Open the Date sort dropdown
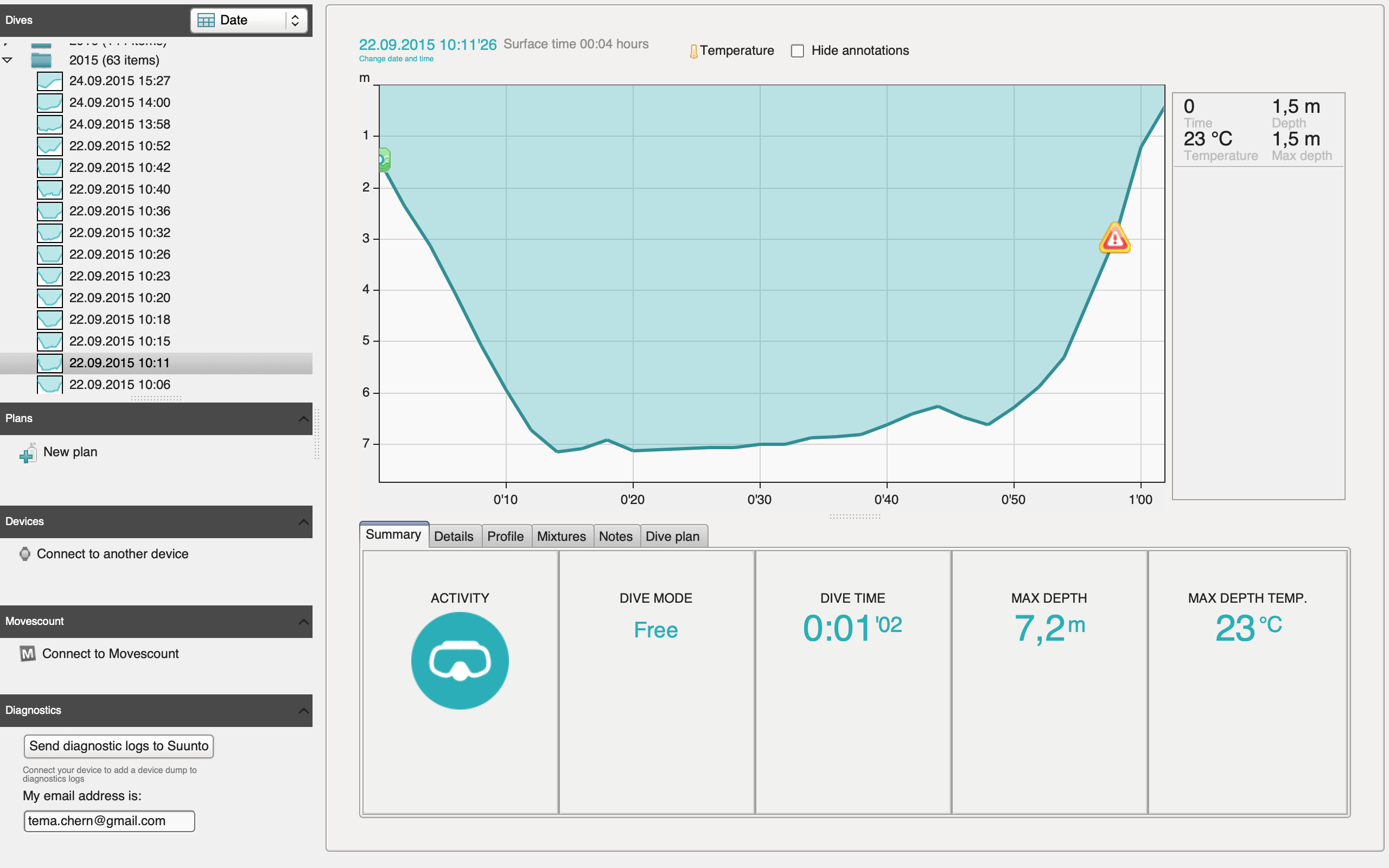Image resolution: width=1389 pixels, height=868 pixels. tap(249, 20)
